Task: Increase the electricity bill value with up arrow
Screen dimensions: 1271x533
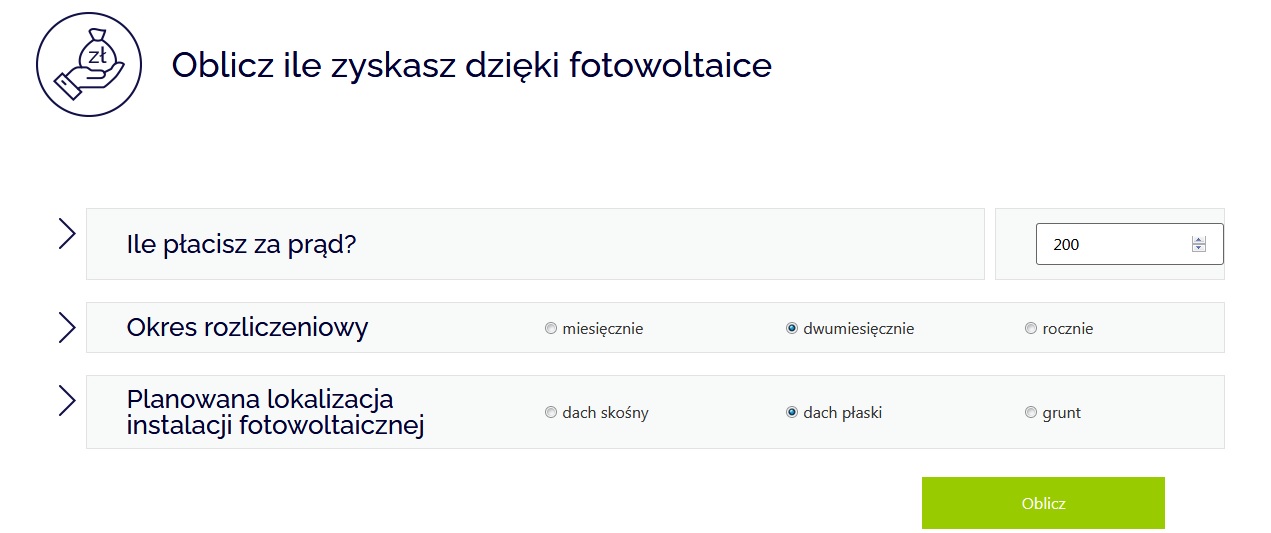Action: [x=1199, y=240]
